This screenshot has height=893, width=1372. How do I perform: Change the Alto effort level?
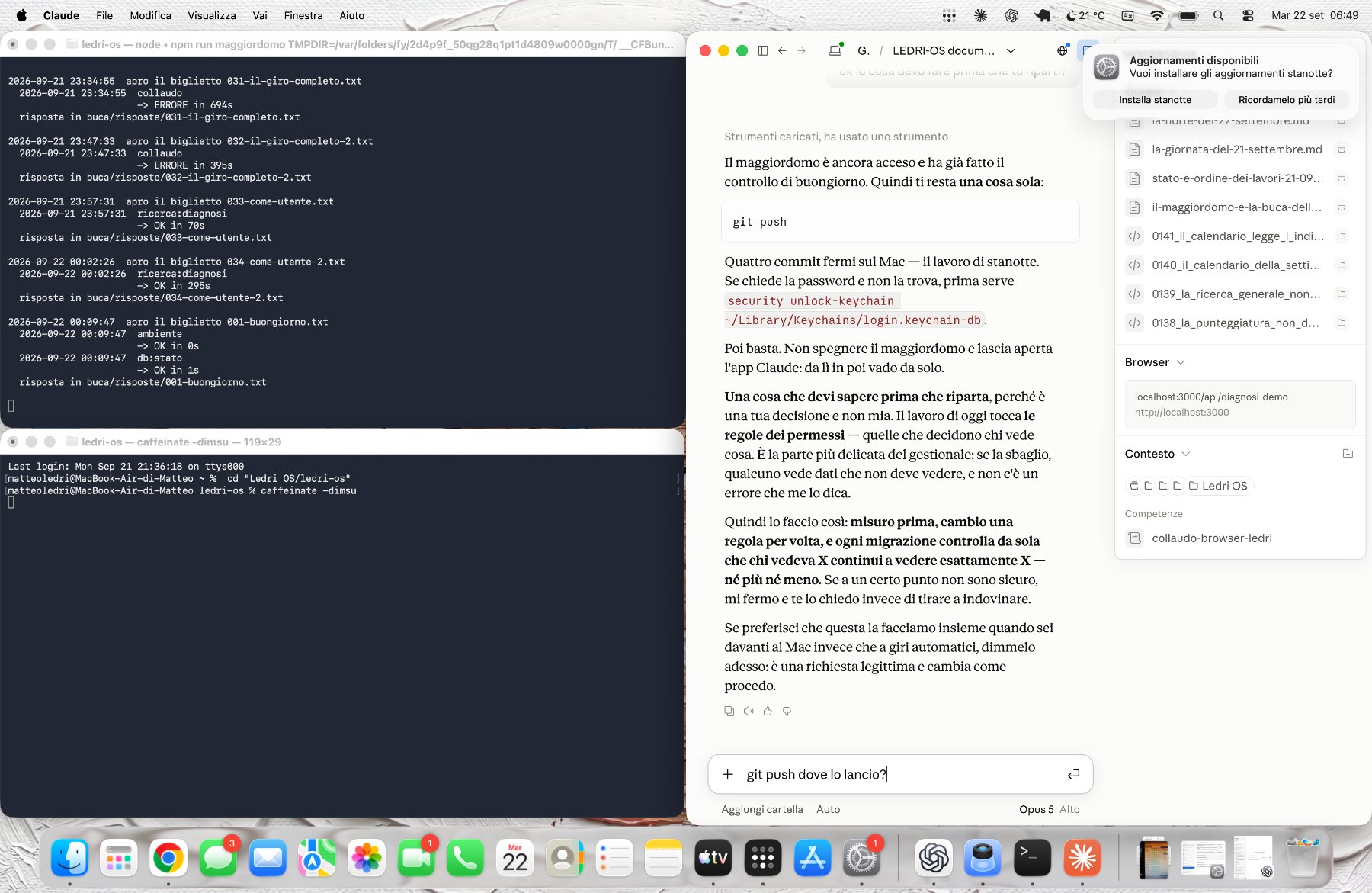[1069, 809]
